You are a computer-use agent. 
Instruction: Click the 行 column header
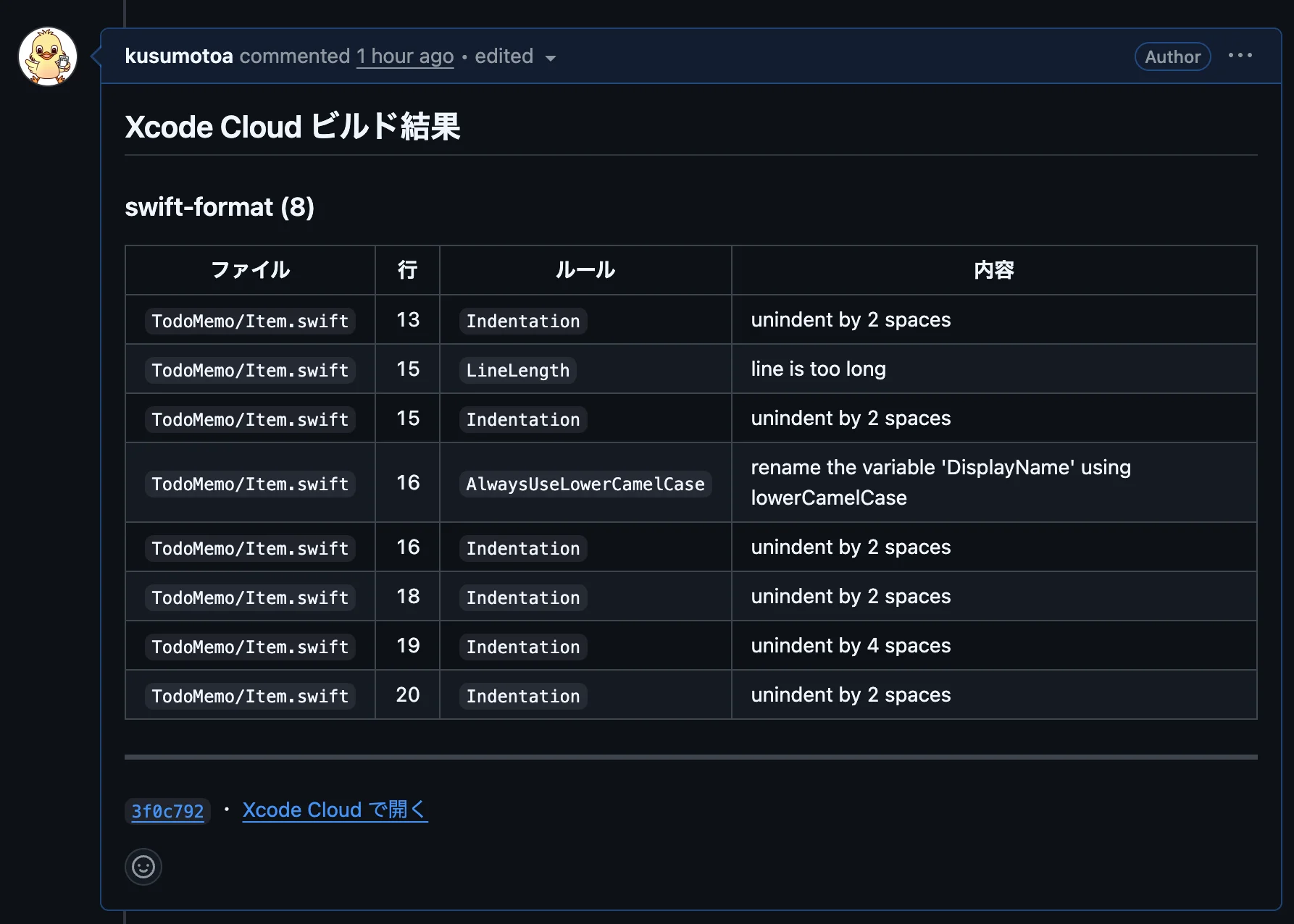coord(407,270)
